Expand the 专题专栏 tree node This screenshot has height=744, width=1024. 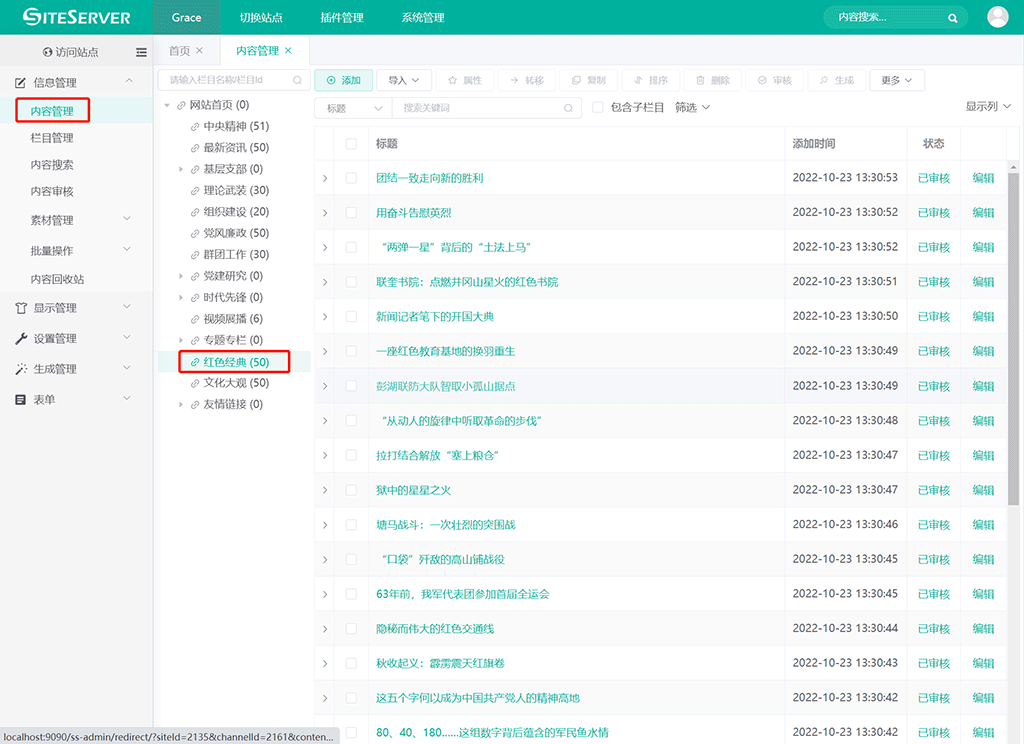tap(180, 339)
